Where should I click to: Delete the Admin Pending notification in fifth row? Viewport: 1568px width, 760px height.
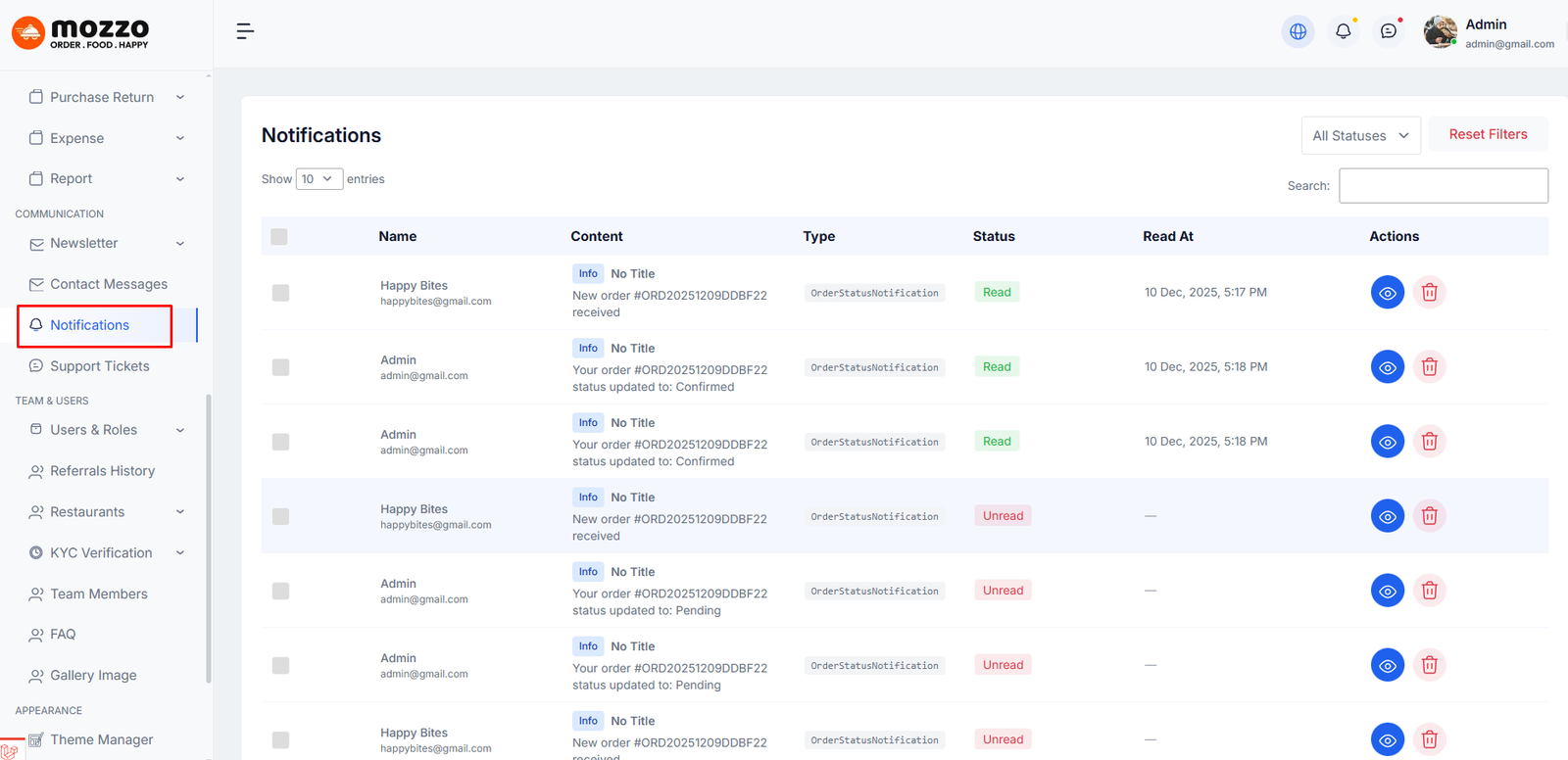click(x=1429, y=591)
